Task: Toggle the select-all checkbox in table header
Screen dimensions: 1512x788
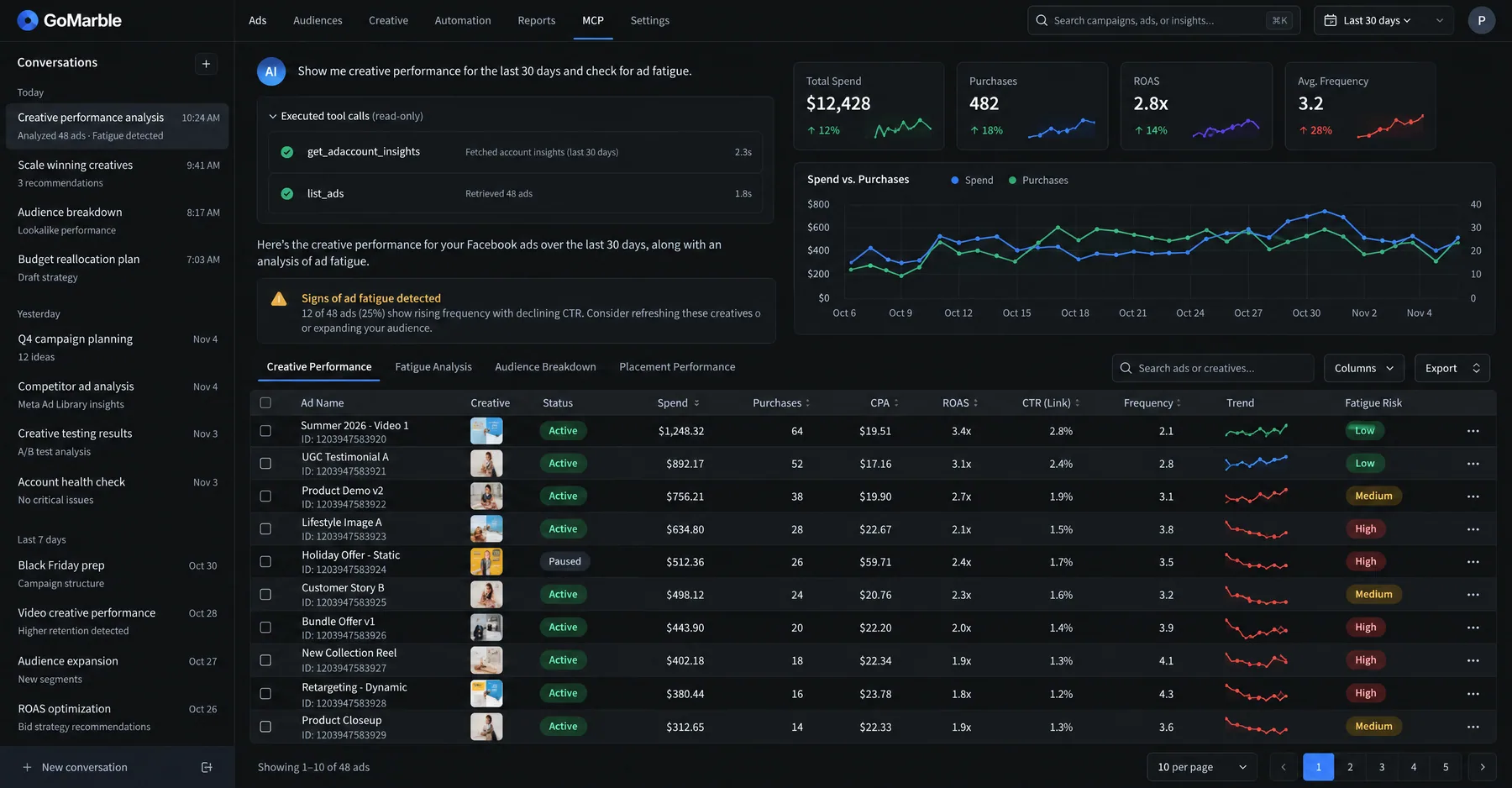Action: (x=265, y=402)
